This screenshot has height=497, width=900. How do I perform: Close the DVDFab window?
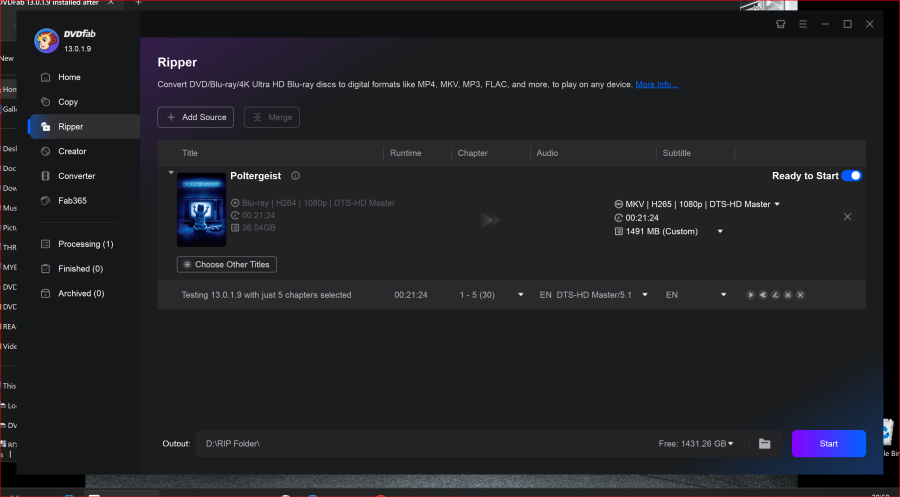(870, 24)
